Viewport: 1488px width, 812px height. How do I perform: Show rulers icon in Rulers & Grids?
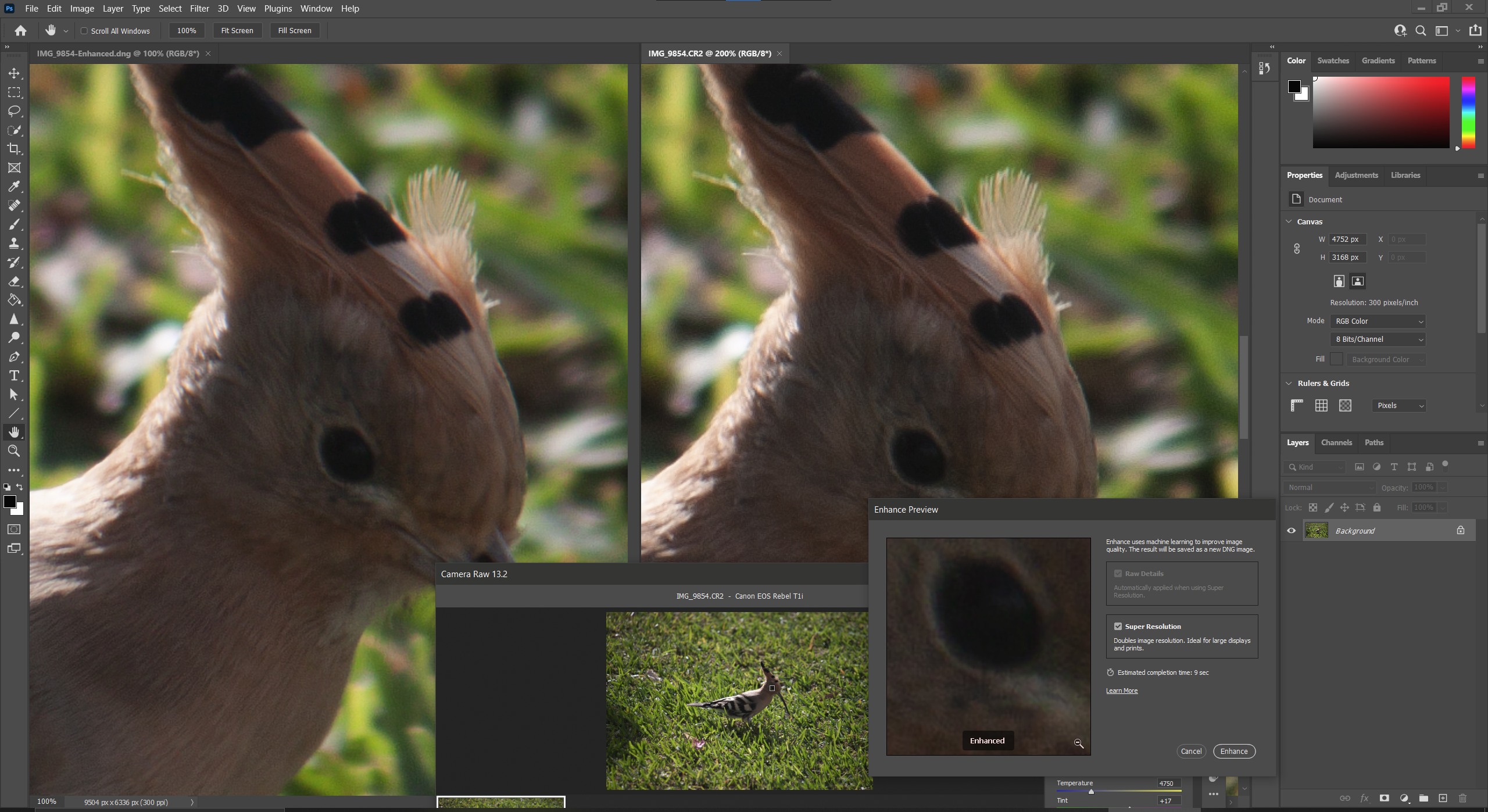pos(1297,406)
